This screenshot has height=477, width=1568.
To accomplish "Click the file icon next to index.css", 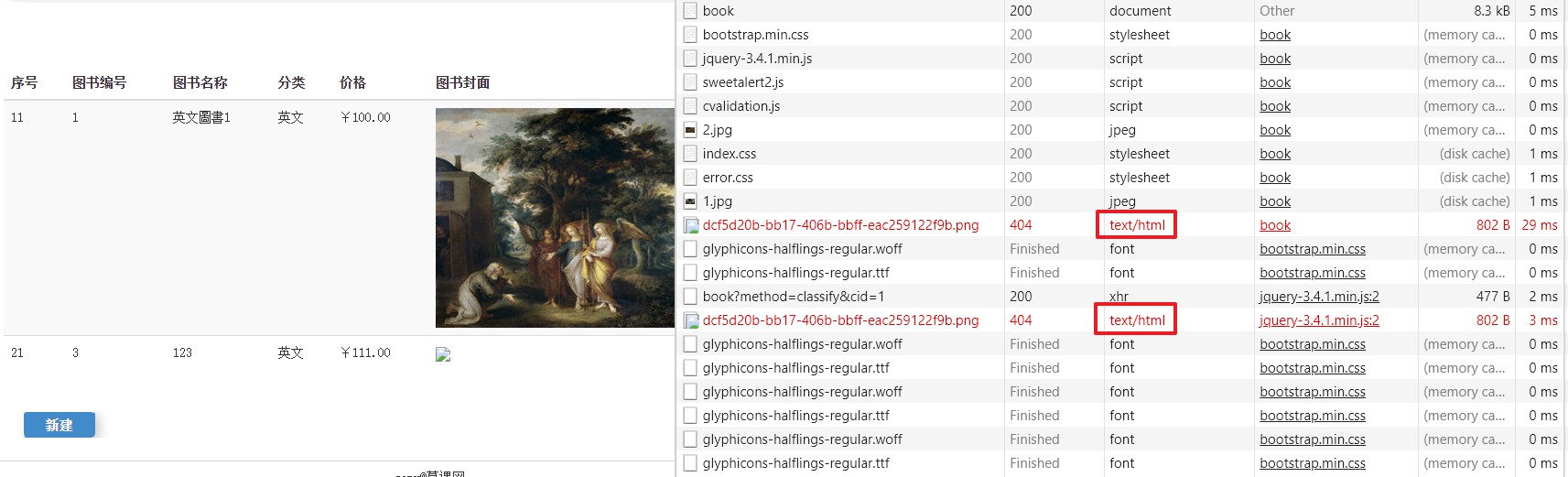I will 690,154.
